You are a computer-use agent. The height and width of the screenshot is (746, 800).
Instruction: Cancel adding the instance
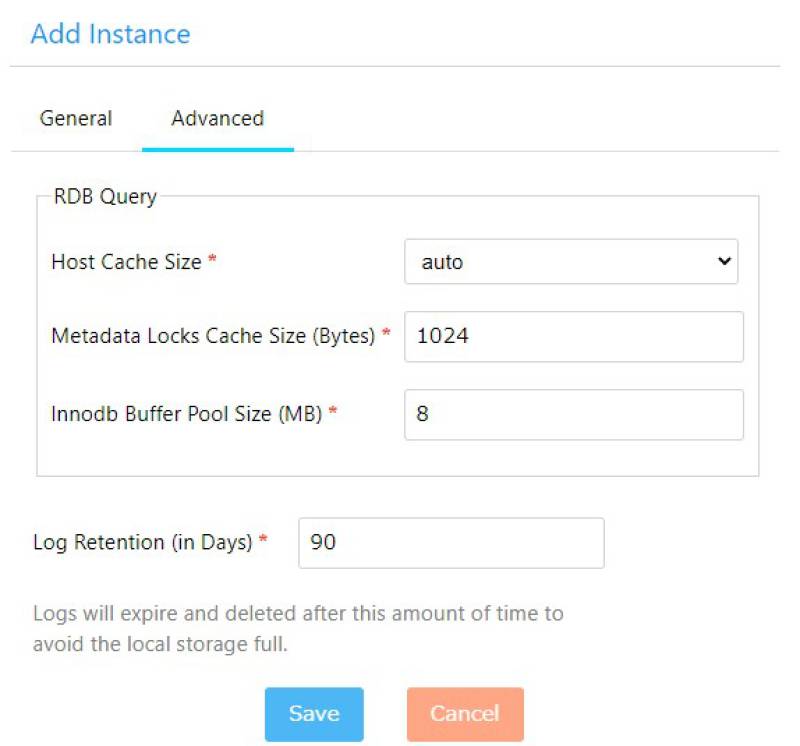point(464,714)
